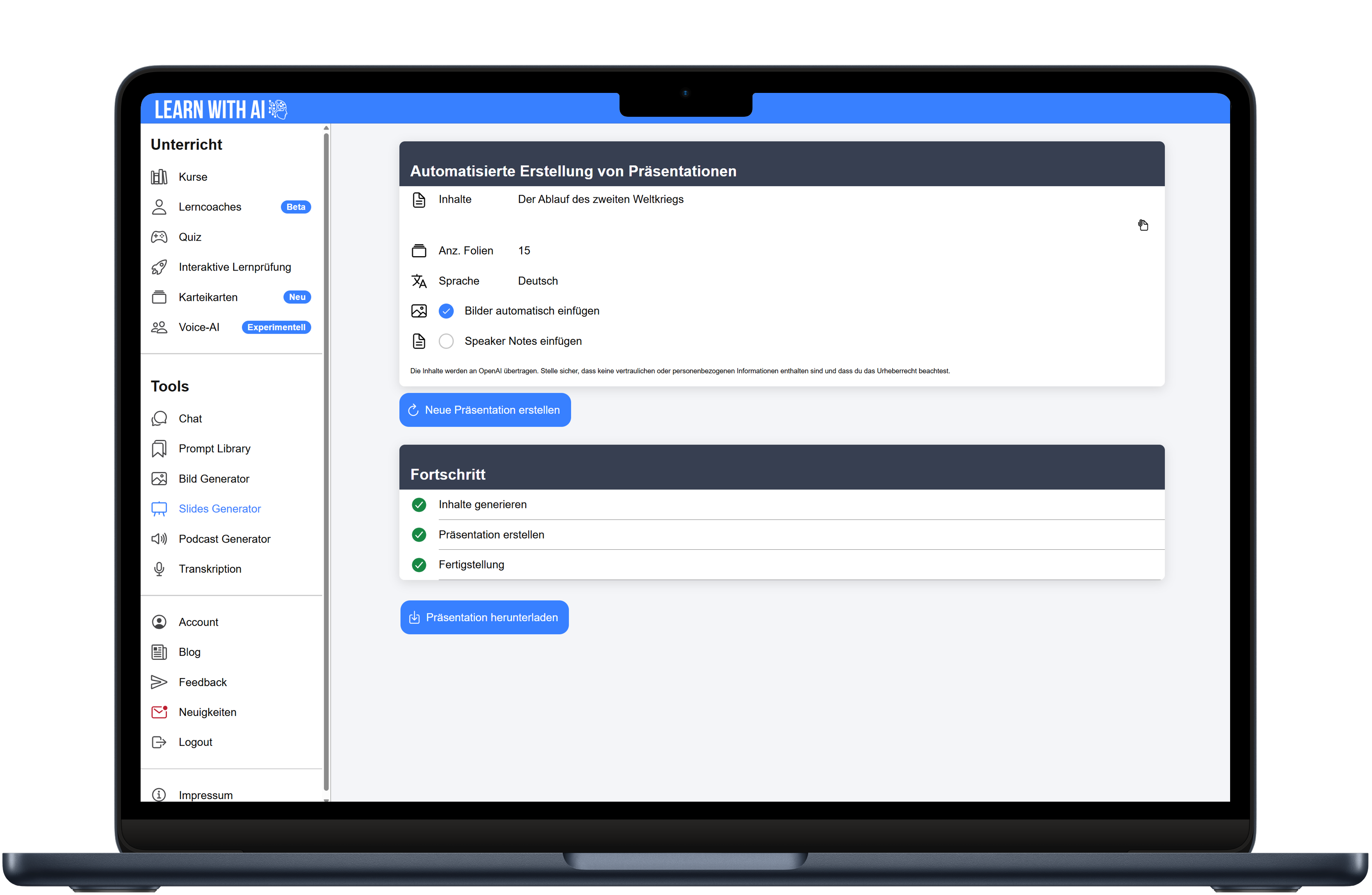The height and width of the screenshot is (895, 1372).
Task: Change the Anz. Folien value 15
Action: tap(523, 251)
